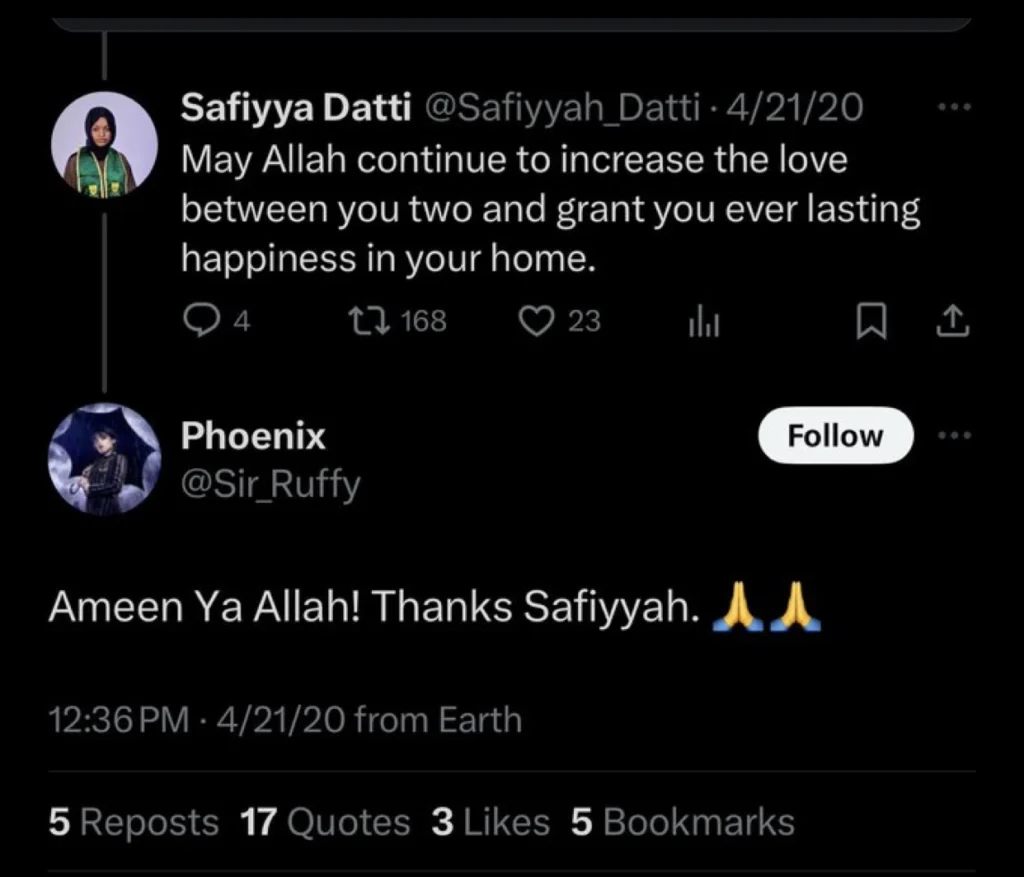Follow the Phoenix account
The width and height of the screenshot is (1024, 877).
[x=836, y=435]
